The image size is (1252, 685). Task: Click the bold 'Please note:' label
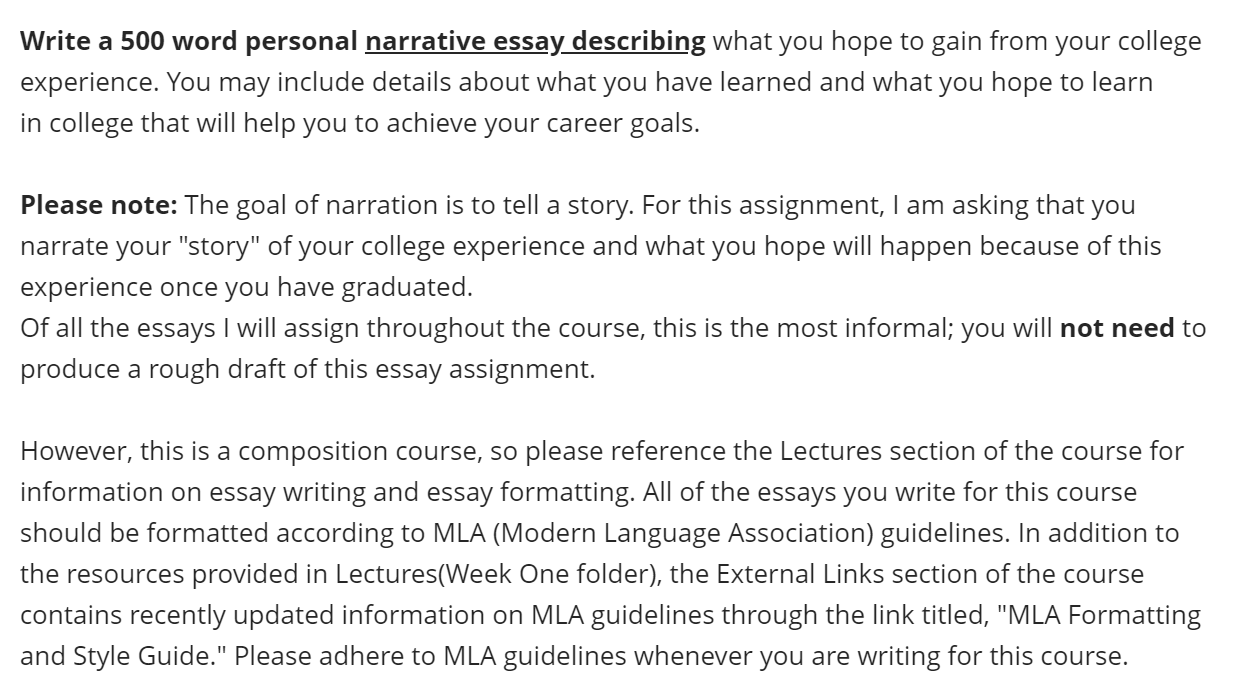tap(99, 206)
